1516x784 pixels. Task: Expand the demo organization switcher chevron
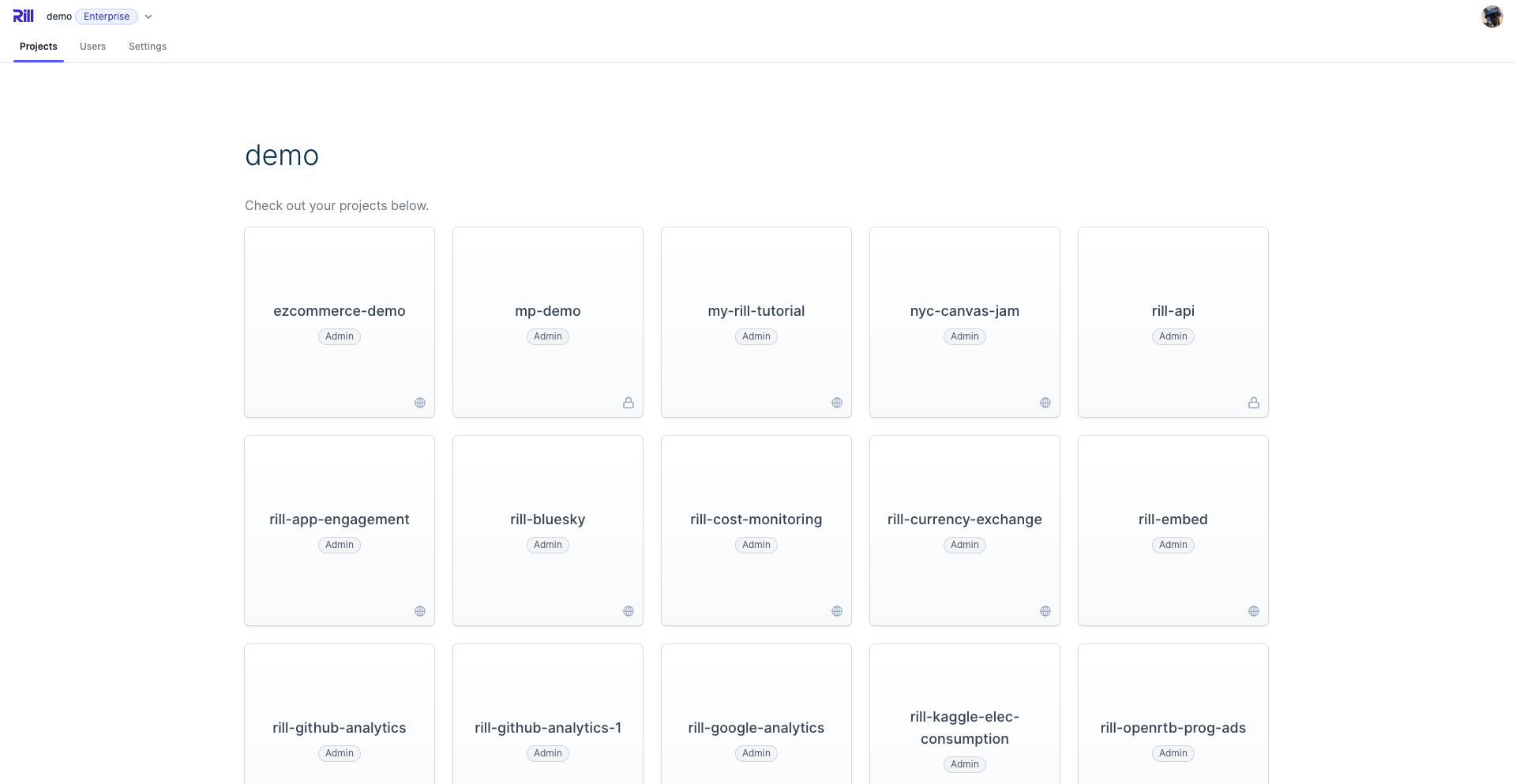(x=148, y=17)
